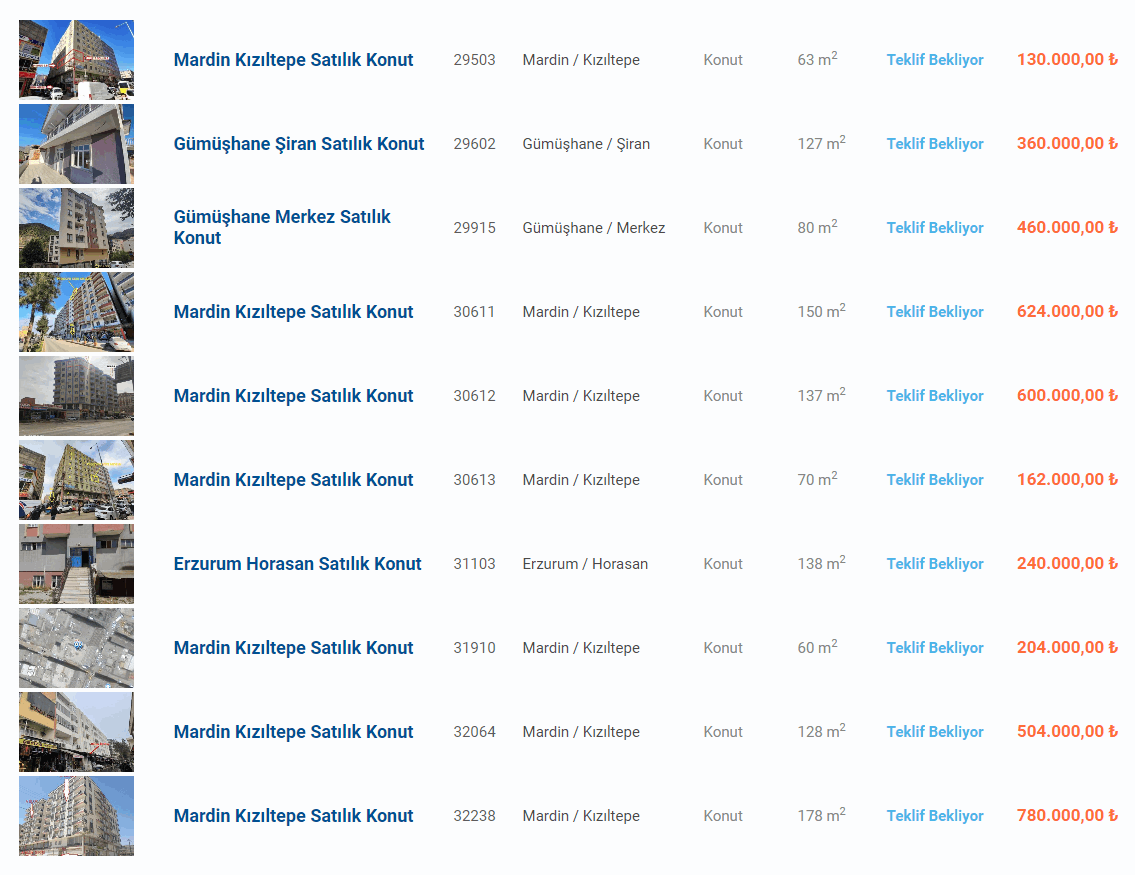Open the Gümüşhane Şiran Satılık Konut link

[299, 144]
